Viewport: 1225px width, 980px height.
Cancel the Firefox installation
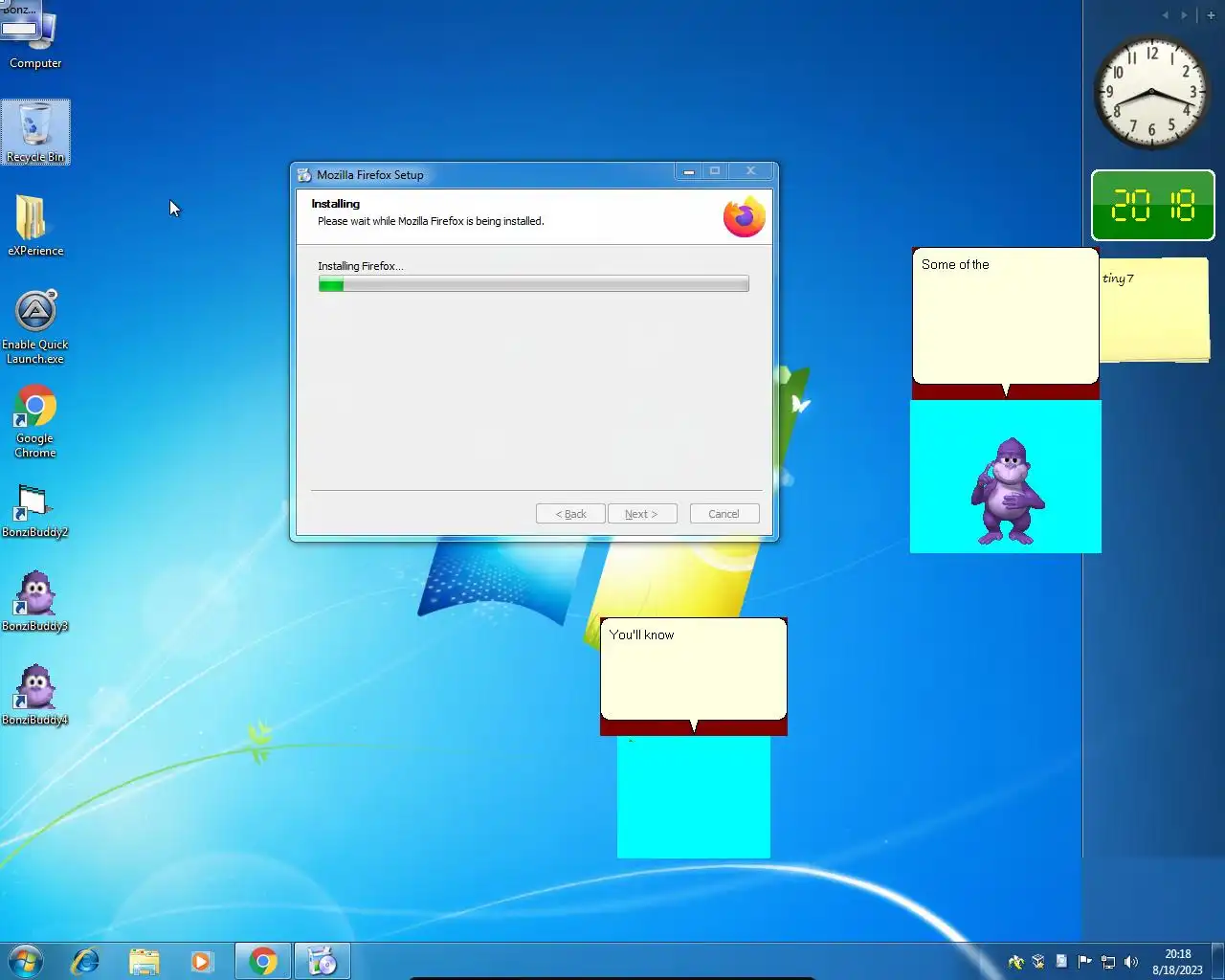[724, 514]
